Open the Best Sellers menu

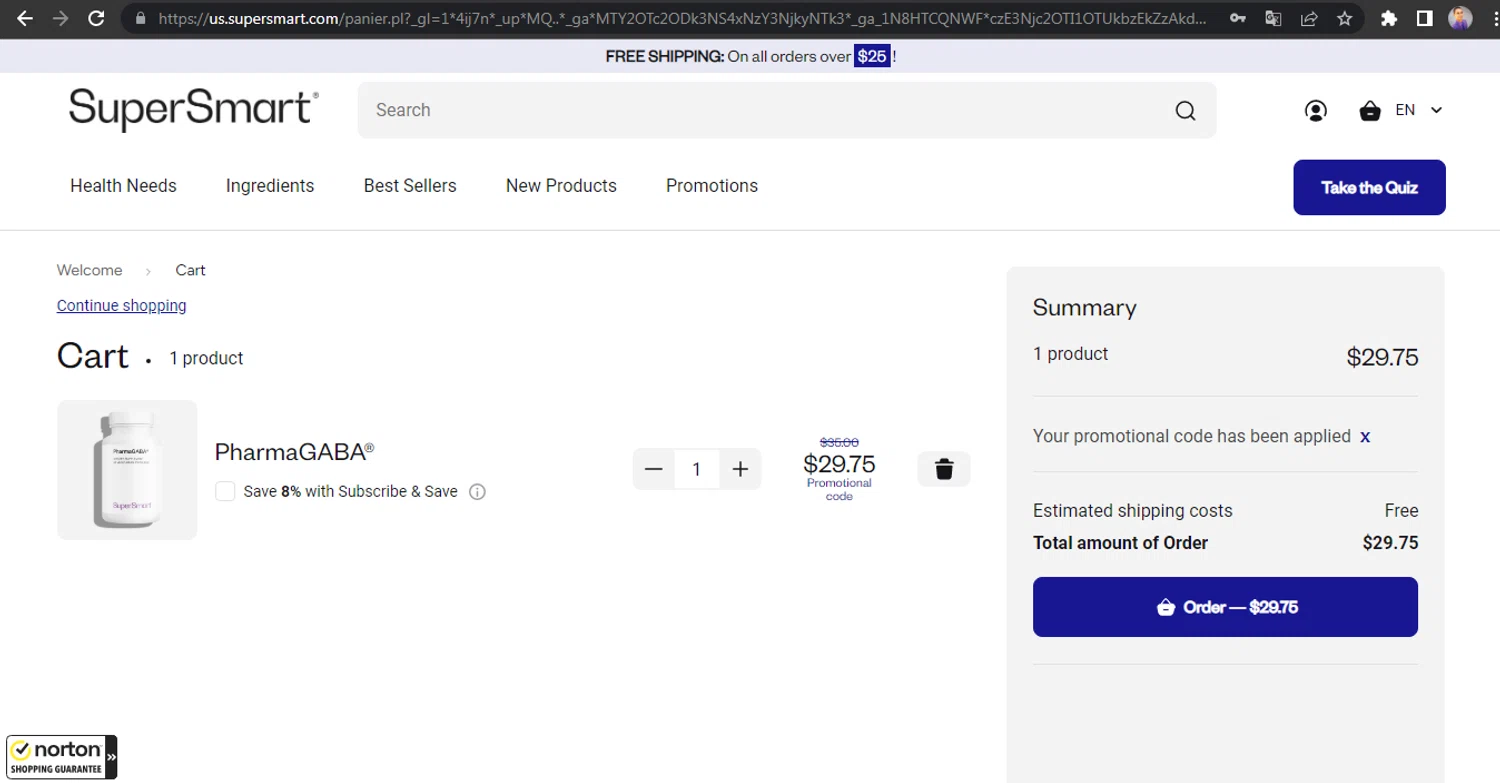(410, 186)
